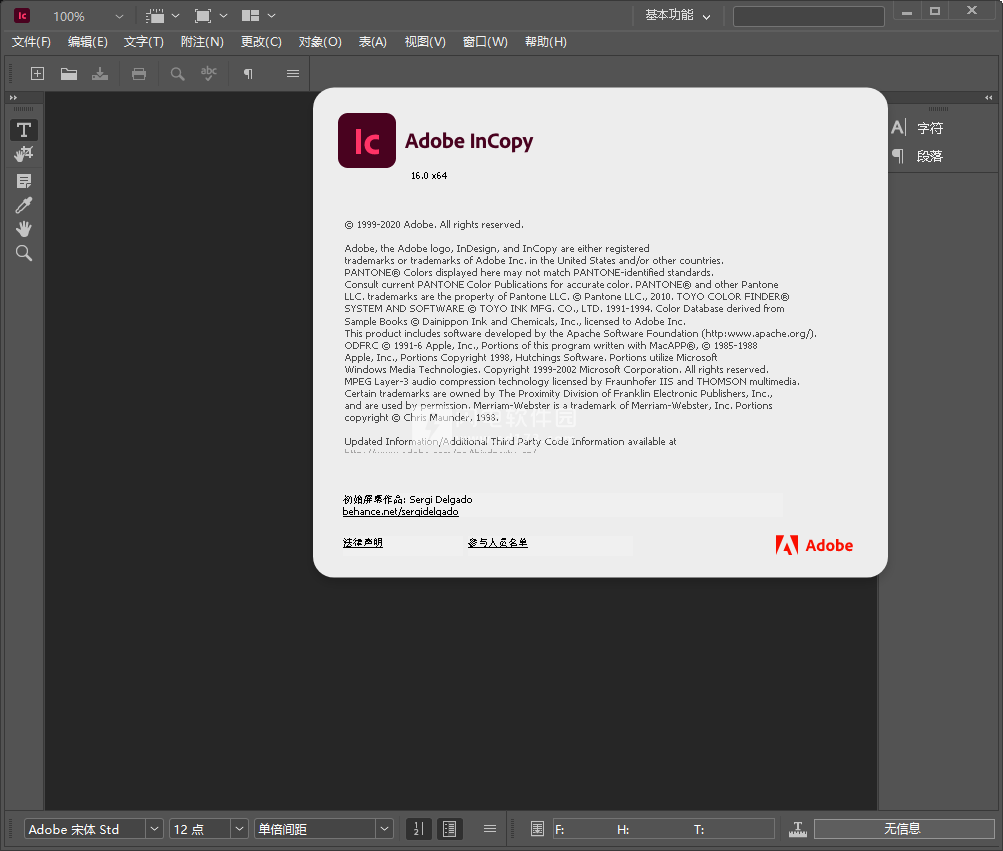This screenshot has height=851, width=1003.
Task: Click the New document toolbar icon
Action: tap(38, 74)
